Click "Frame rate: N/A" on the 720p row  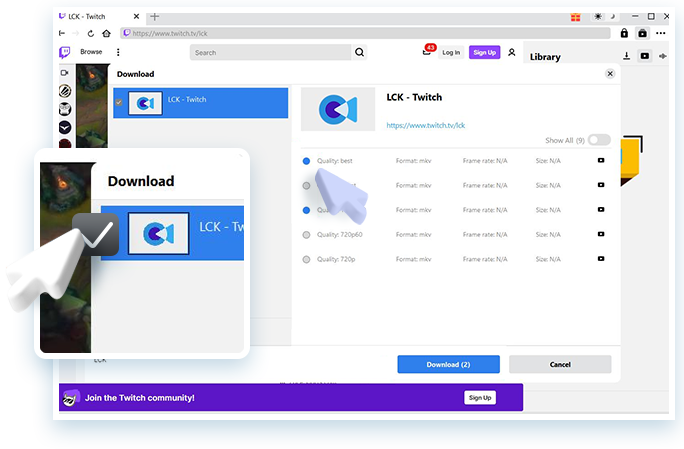coord(485,259)
